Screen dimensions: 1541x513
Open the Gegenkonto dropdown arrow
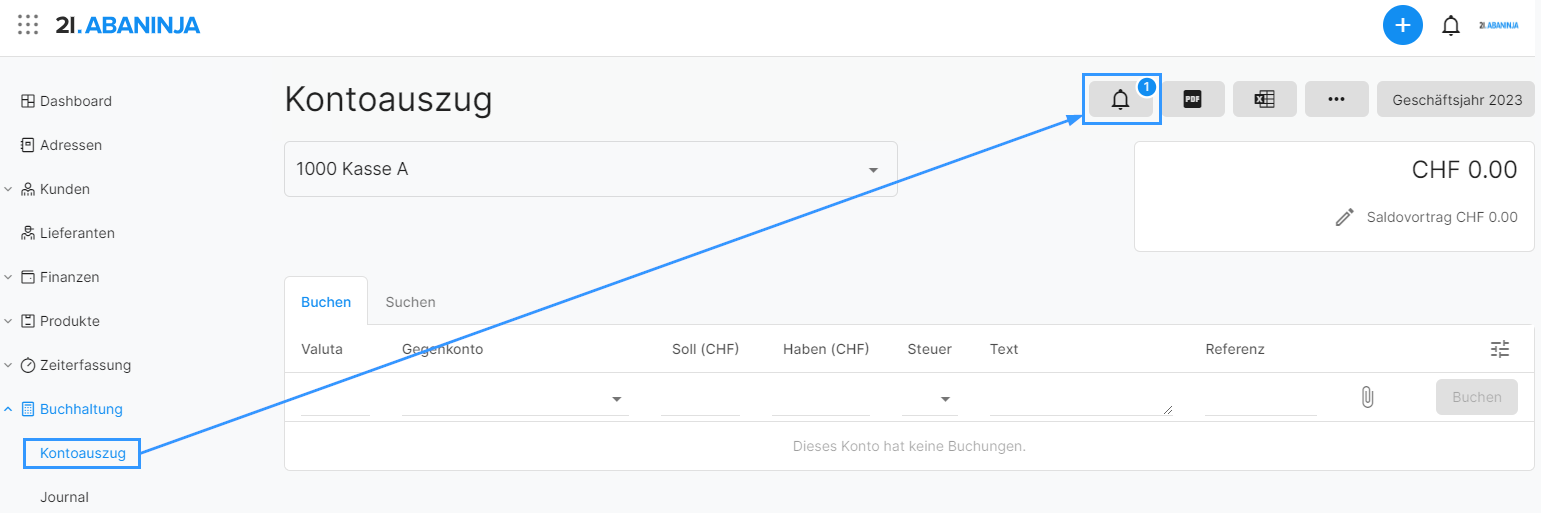[615, 400]
